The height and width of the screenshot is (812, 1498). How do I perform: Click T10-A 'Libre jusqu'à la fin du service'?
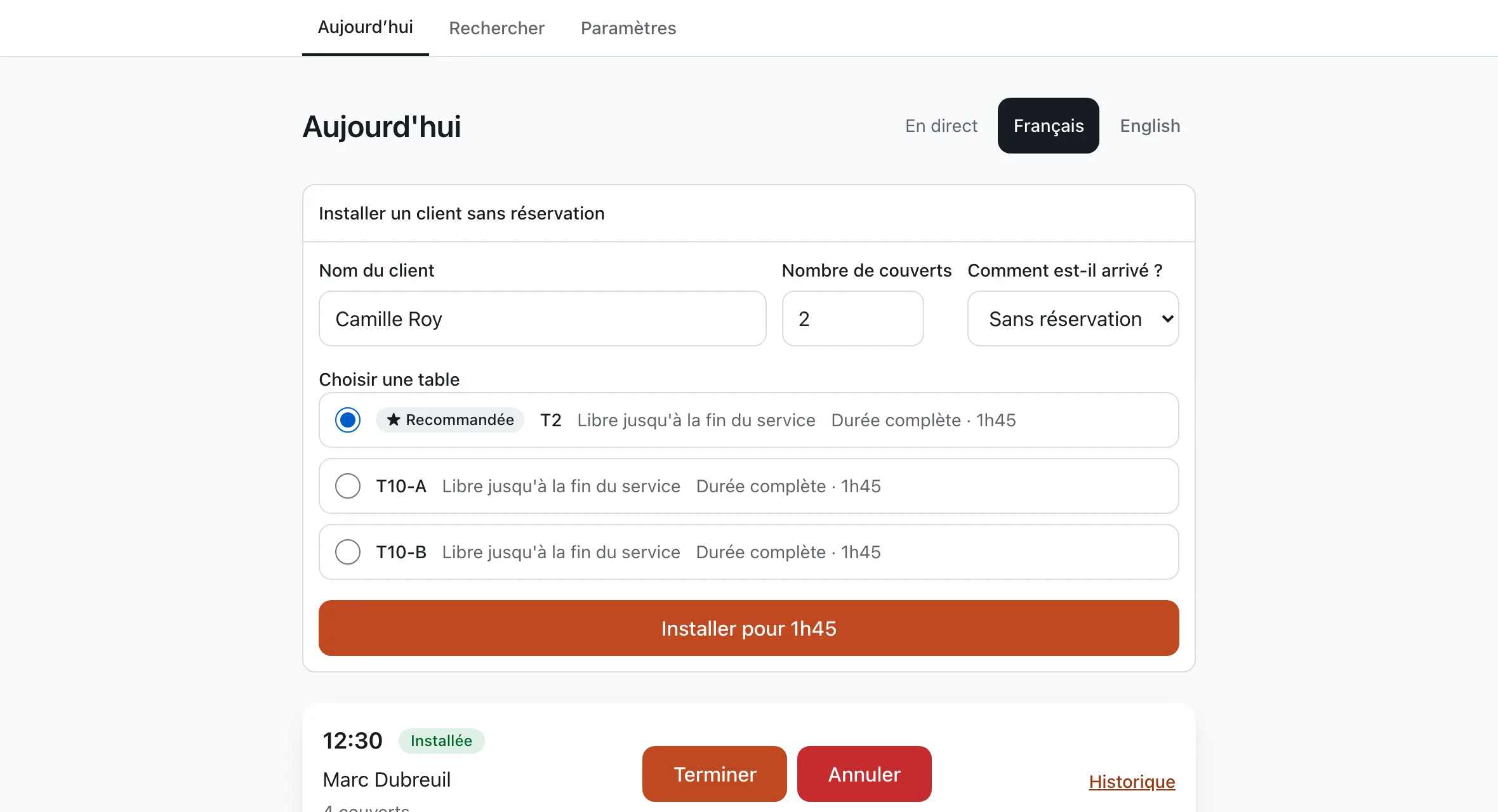tap(561, 486)
